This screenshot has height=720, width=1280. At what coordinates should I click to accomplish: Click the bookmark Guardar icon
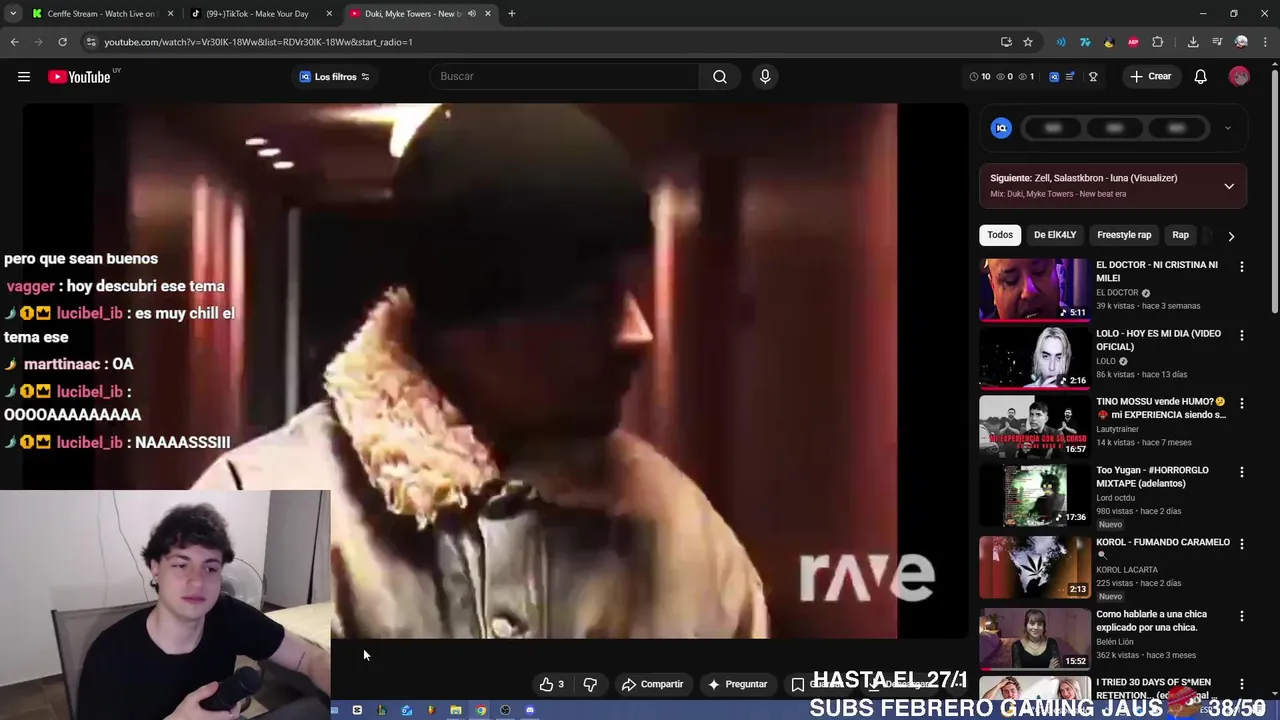[x=797, y=684]
